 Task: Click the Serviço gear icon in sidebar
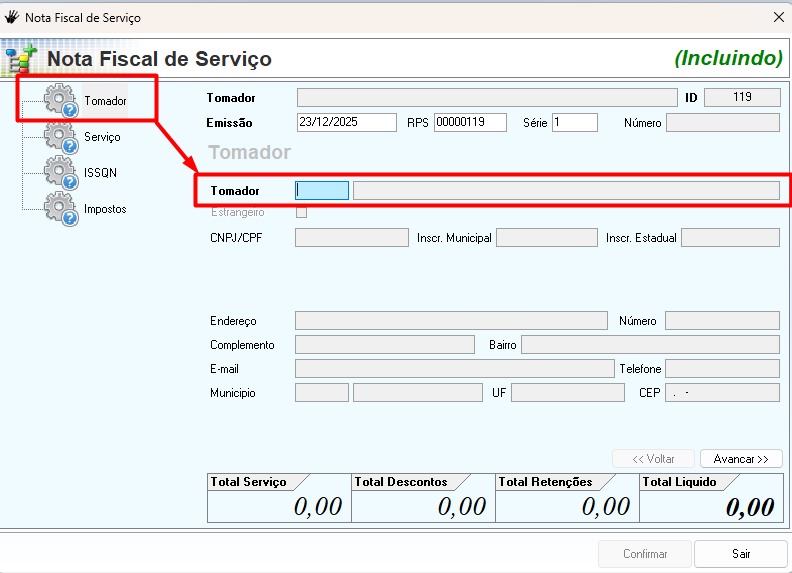[x=61, y=137]
